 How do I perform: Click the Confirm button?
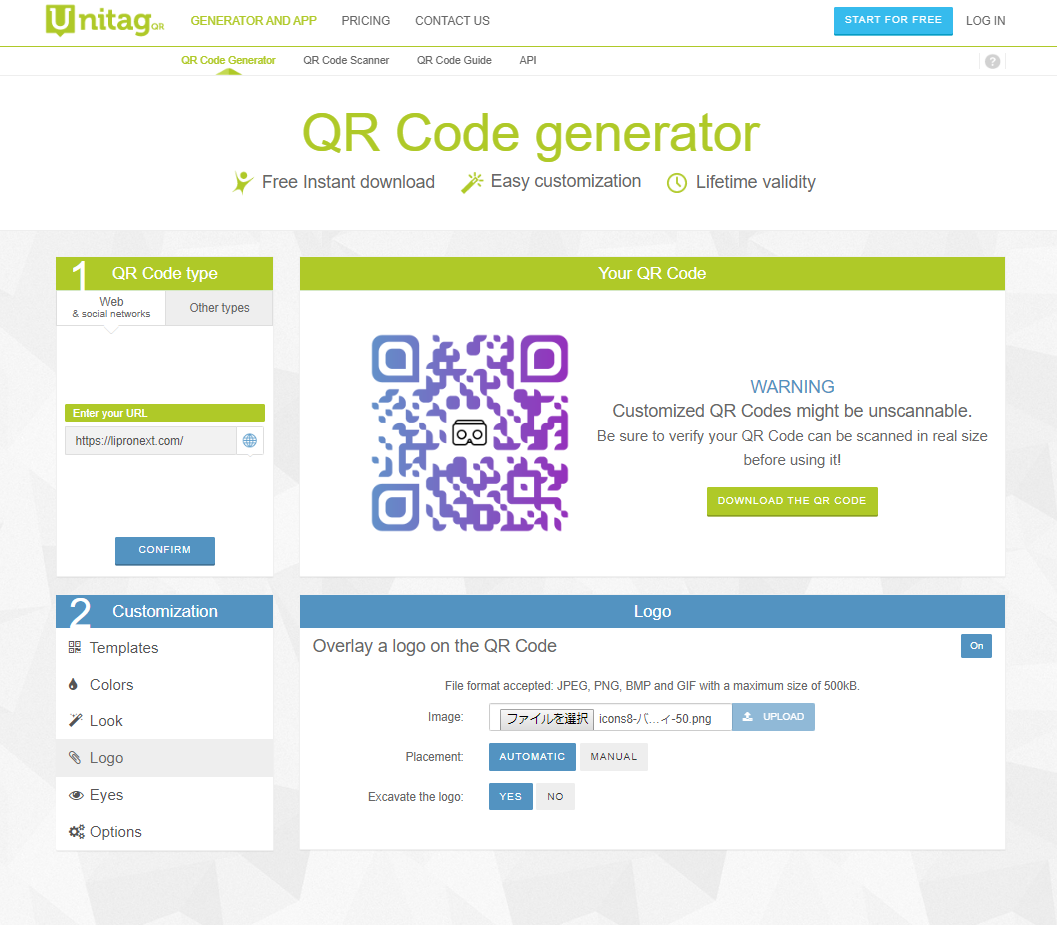(164, 550)
